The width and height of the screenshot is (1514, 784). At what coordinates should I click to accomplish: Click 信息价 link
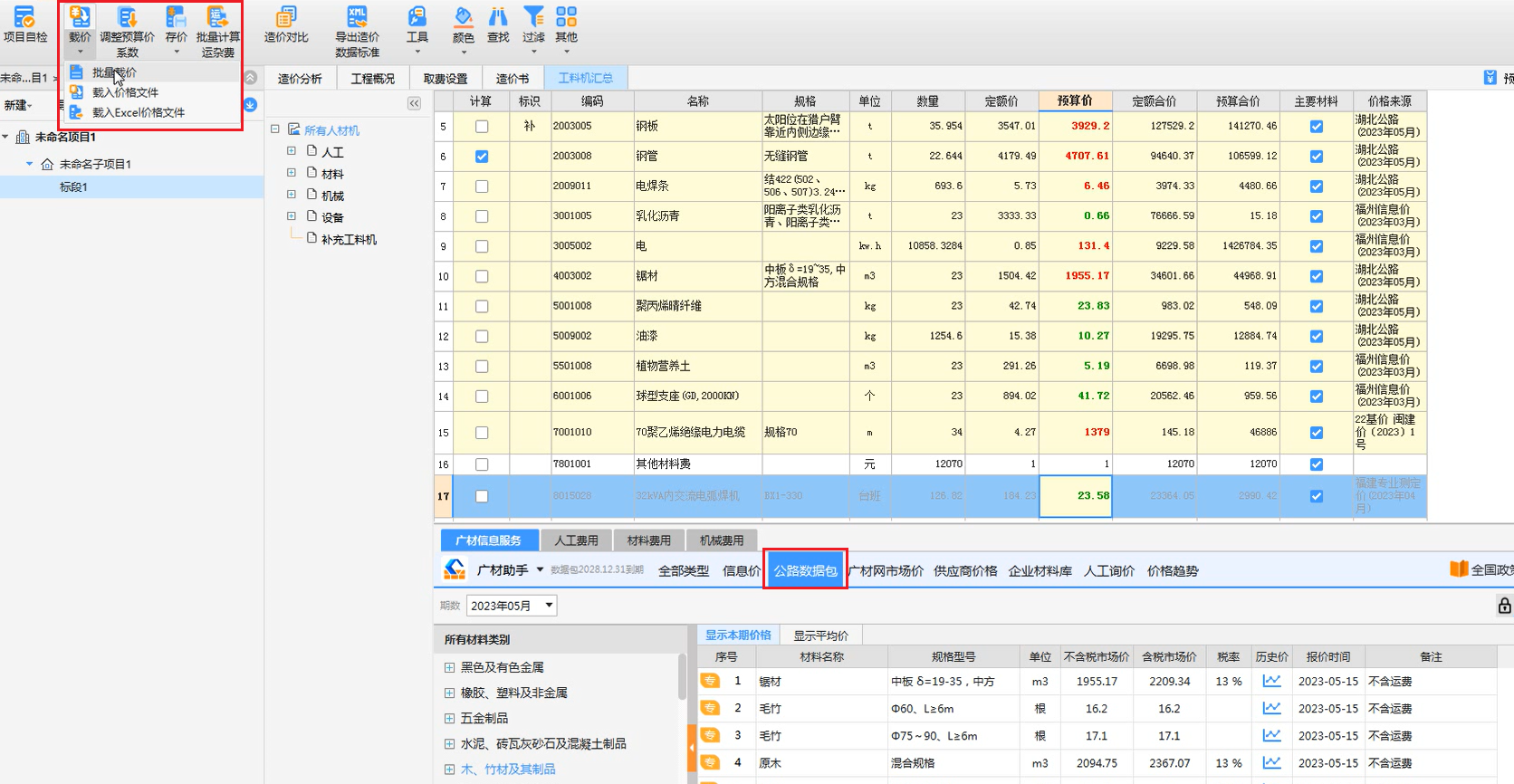point(742,570)
